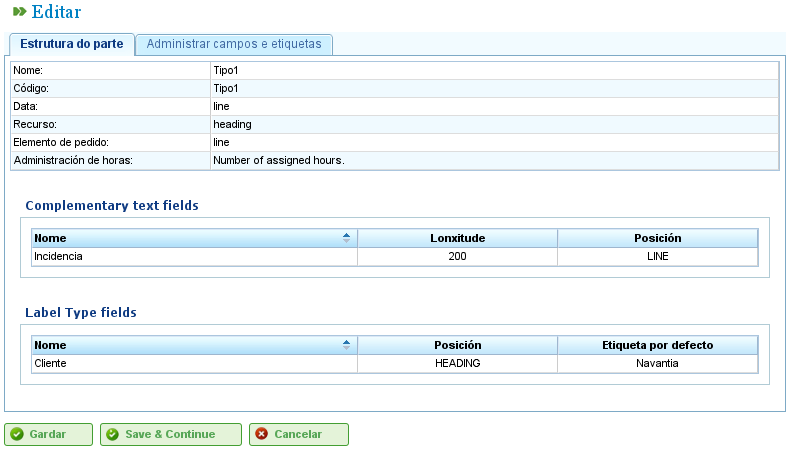Sort Label Type fields by Nome arrow
The image size is (795, 454).
(x=346, y=345)
